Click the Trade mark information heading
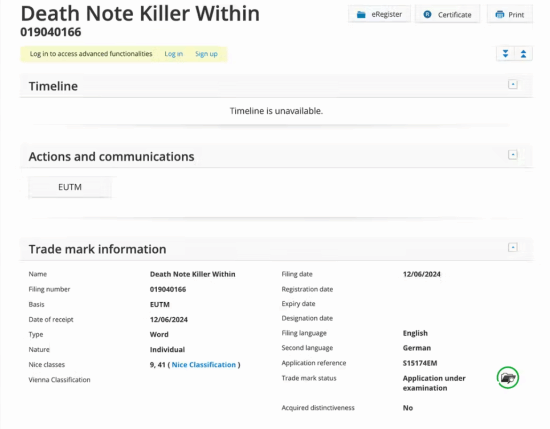The image size is (550, 429). (98, 249)
